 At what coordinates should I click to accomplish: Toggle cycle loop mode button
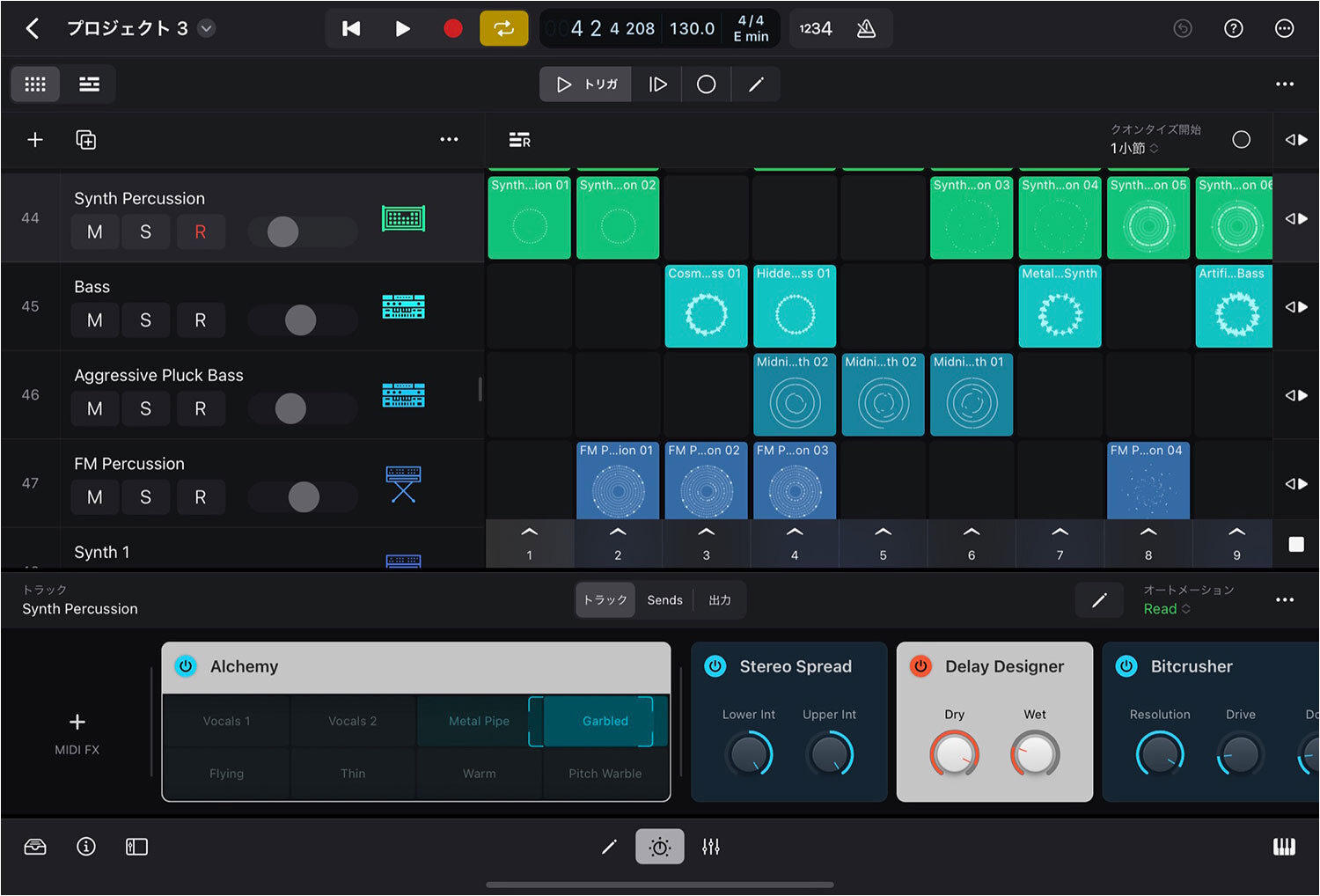pyautogui.click(x=503, y=29)
